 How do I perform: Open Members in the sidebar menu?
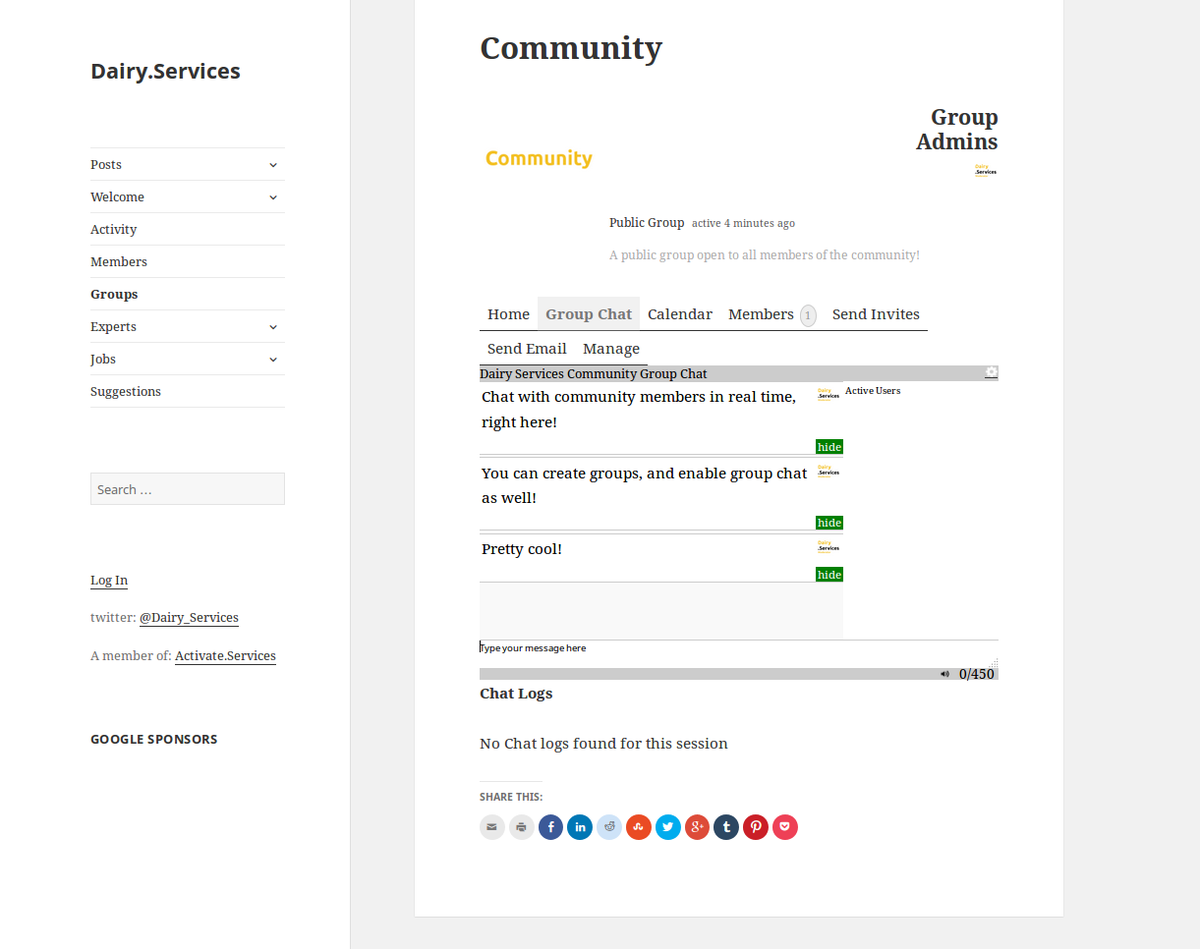119,262
